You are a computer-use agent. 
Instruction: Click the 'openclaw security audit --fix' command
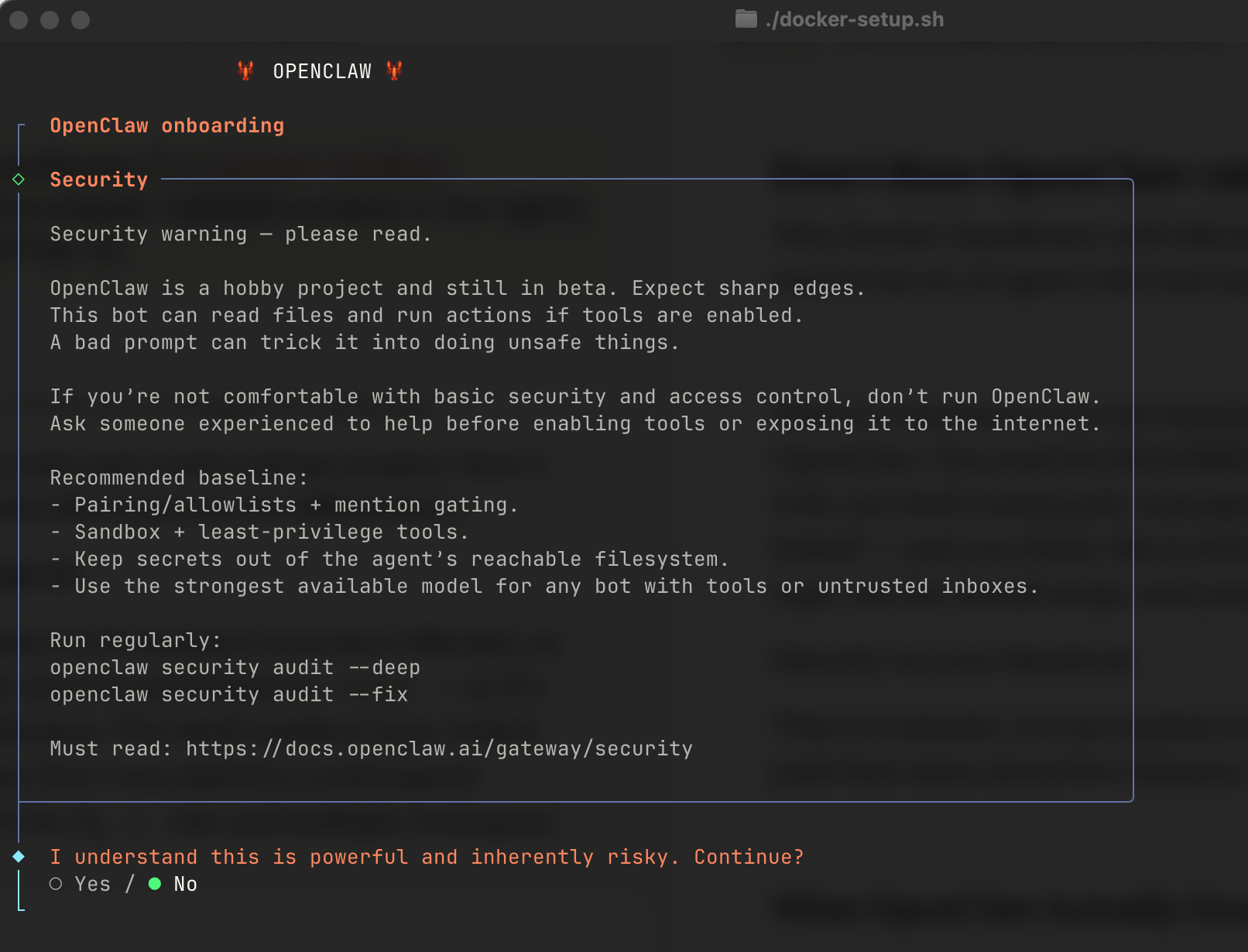pyautogui.click(x=228, y=694)
